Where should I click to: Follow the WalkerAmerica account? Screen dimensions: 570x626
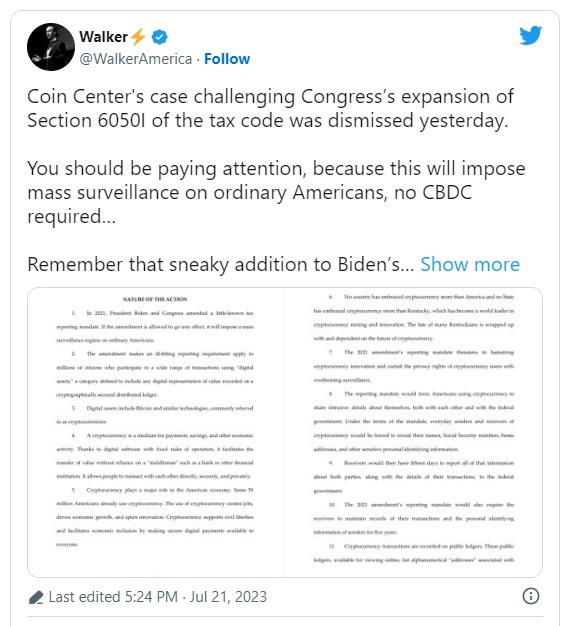[227, 59]
